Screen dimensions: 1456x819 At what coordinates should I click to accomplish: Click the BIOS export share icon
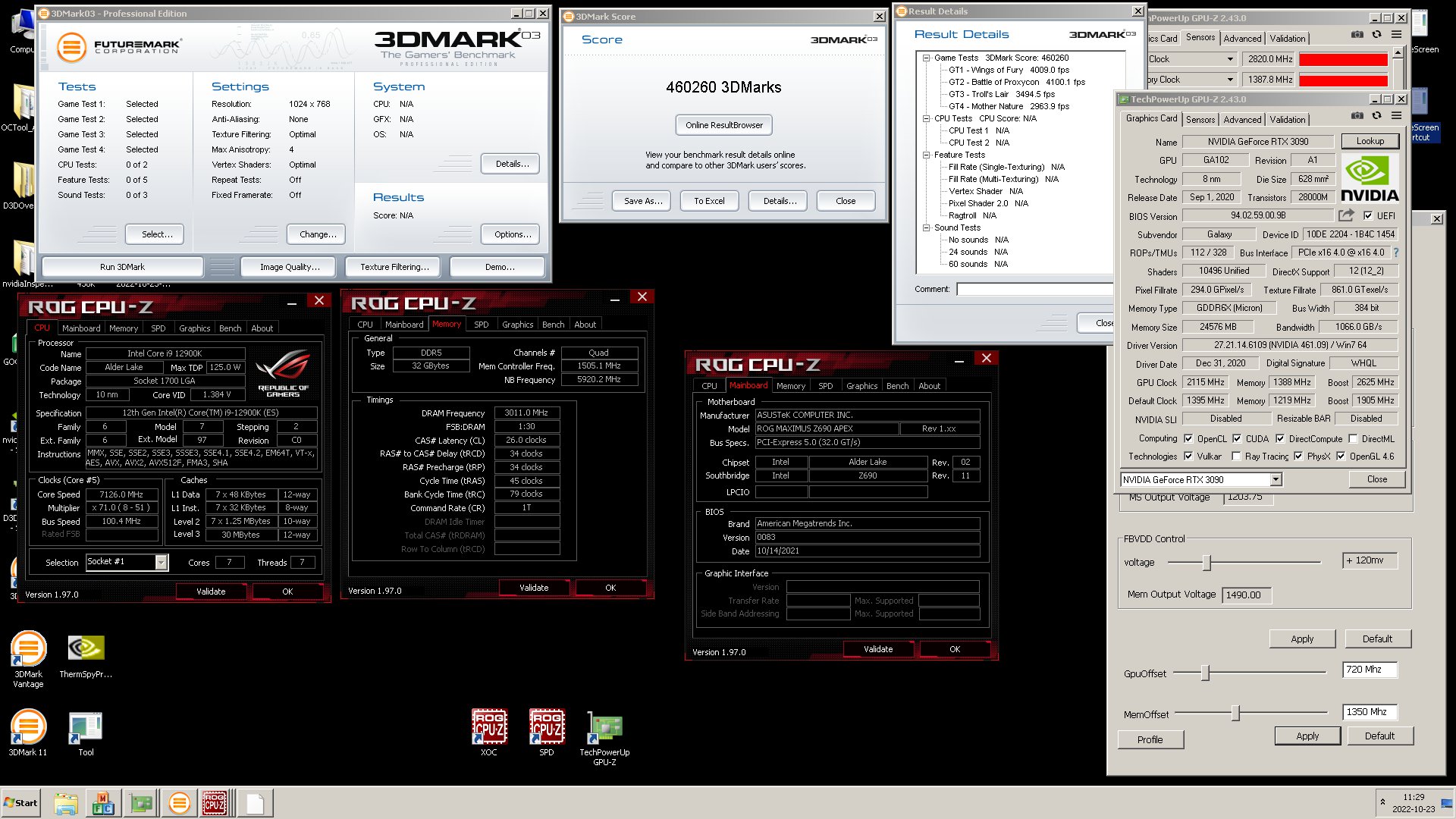[1346, 215]
